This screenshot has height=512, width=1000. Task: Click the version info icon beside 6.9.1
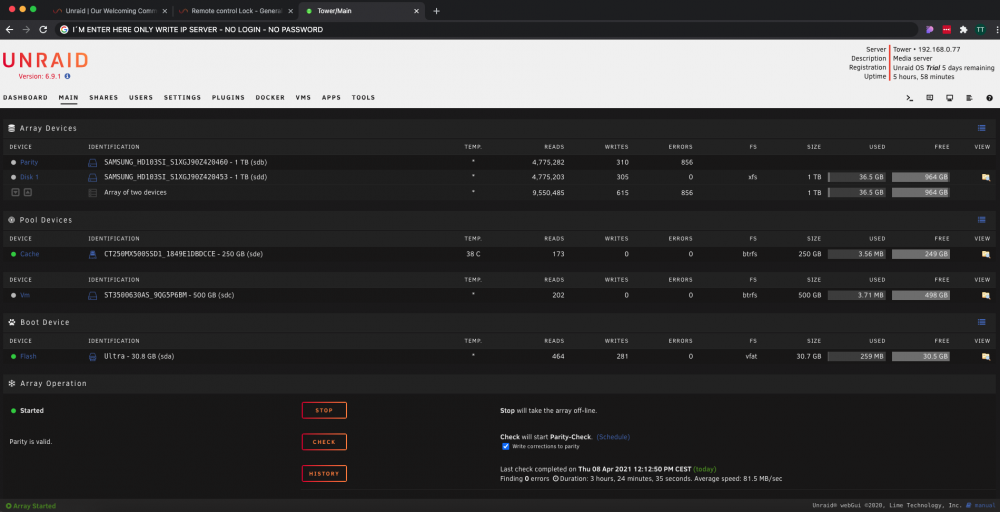click(x=68, y=76)
